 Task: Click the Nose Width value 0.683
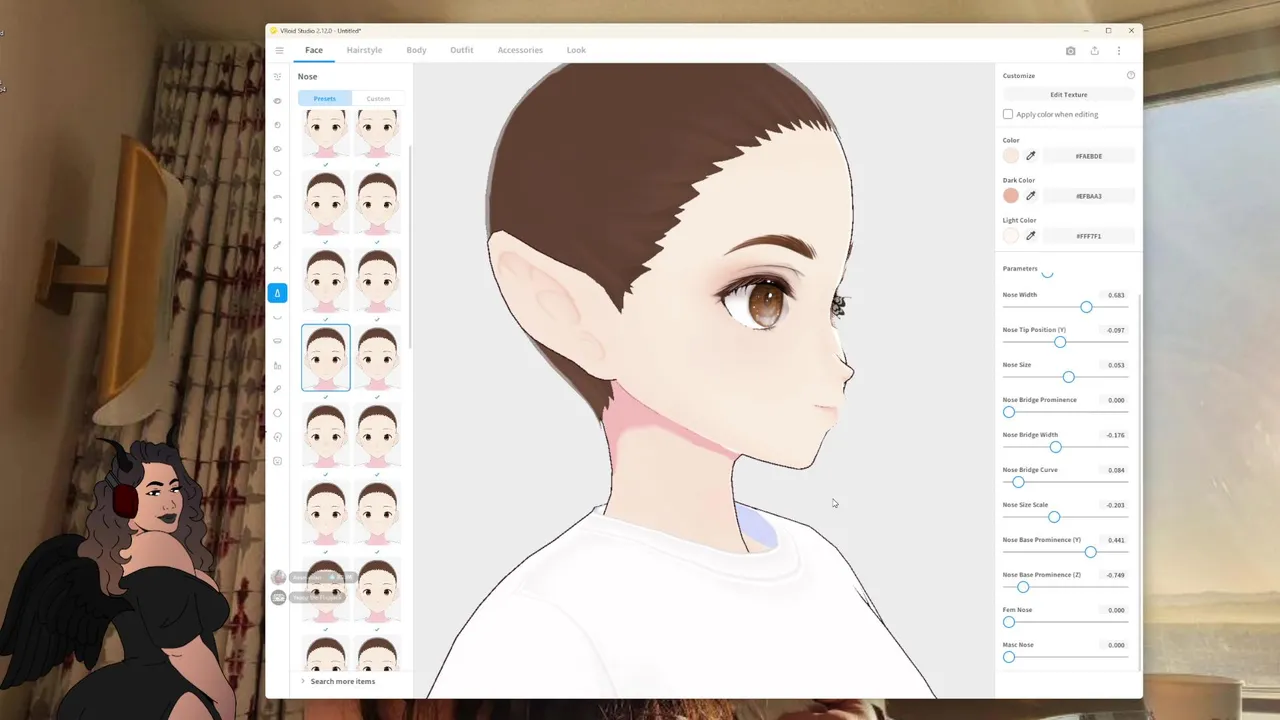click(1116, 295)
